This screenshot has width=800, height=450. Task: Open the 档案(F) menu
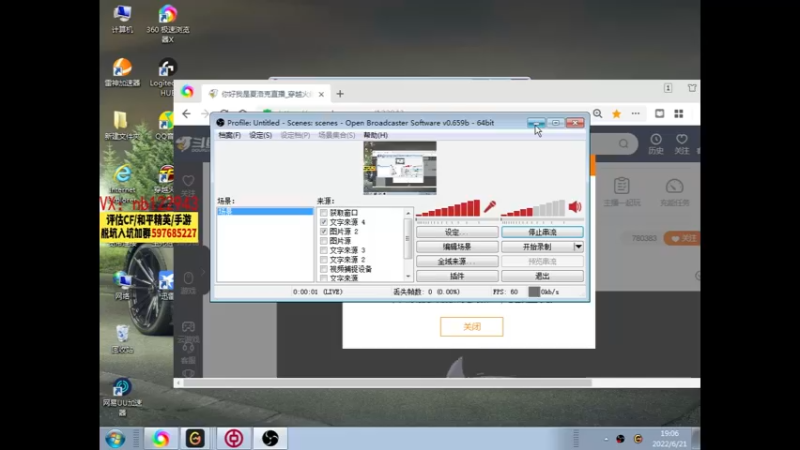tap(229, 135)
